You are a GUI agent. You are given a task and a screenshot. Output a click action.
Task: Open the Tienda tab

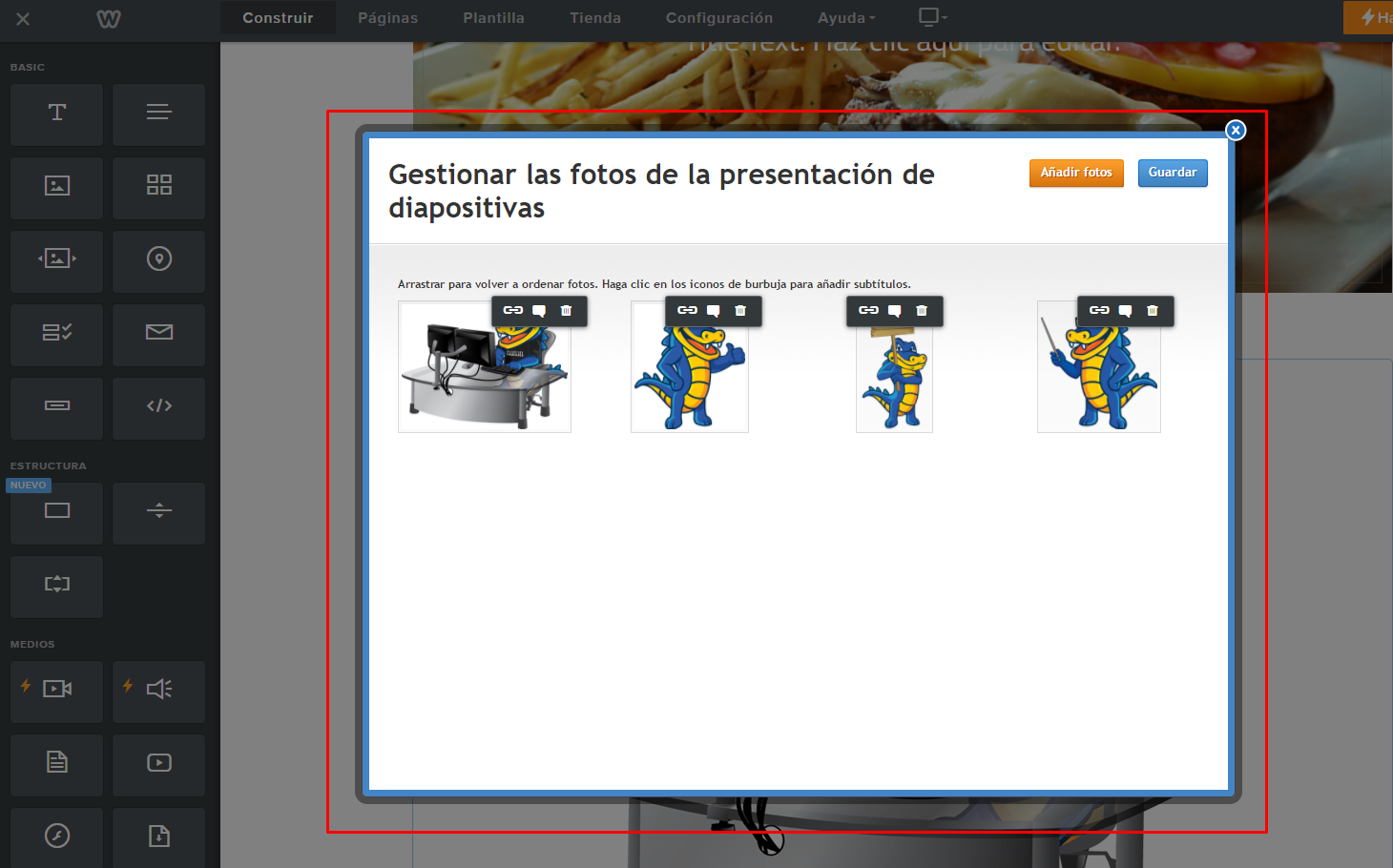595,18
